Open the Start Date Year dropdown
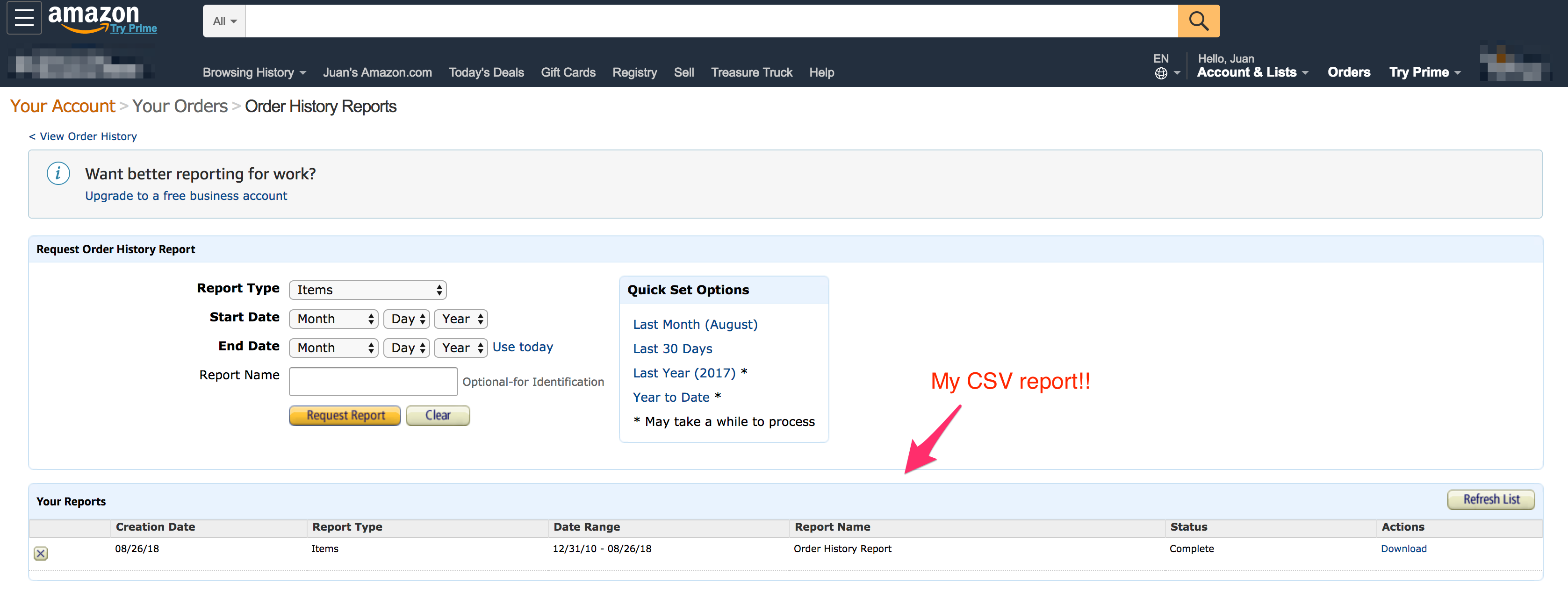 click(x=461, y=319)
